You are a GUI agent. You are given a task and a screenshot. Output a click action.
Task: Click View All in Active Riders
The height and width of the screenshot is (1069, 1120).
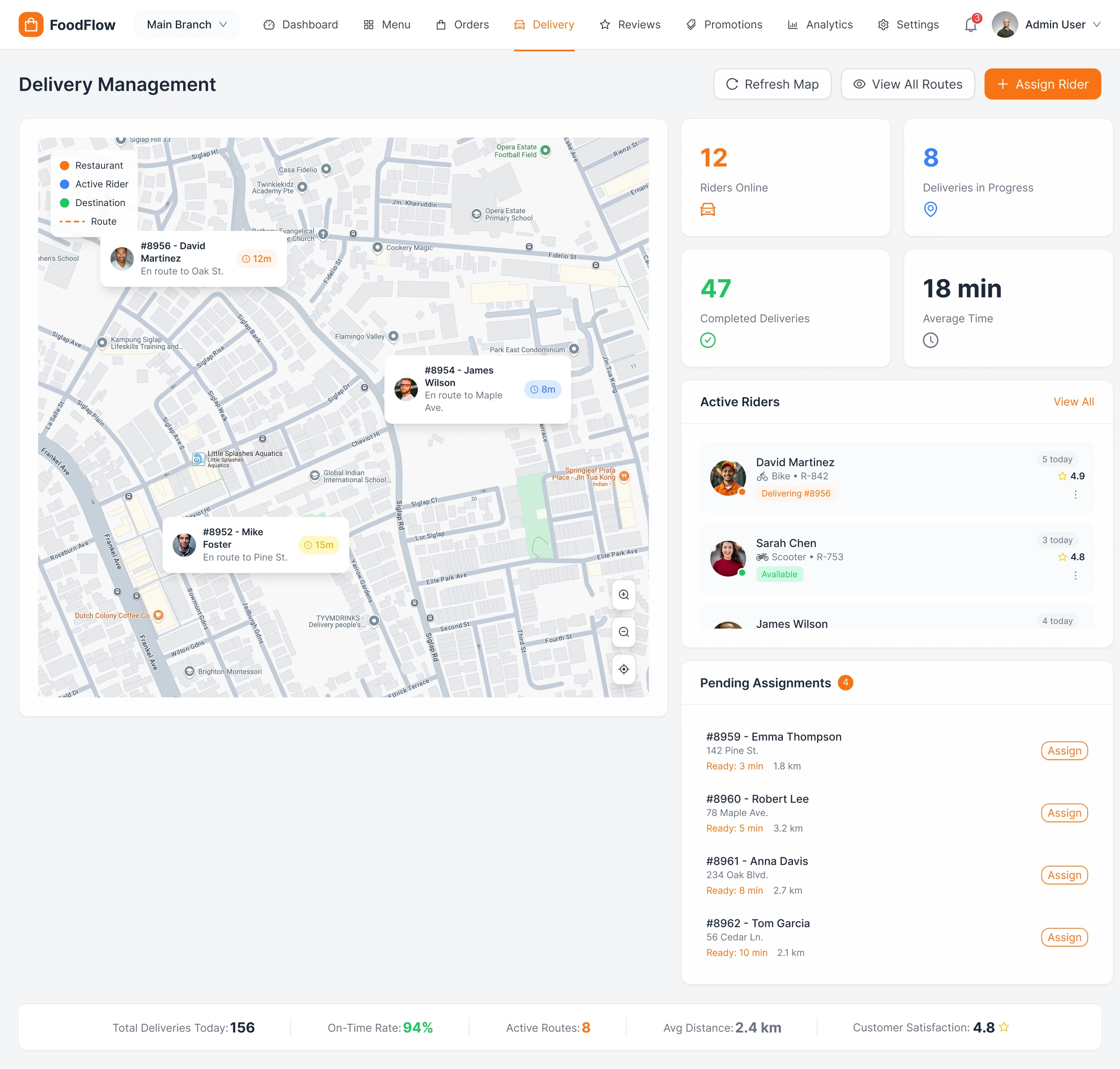1073,402
